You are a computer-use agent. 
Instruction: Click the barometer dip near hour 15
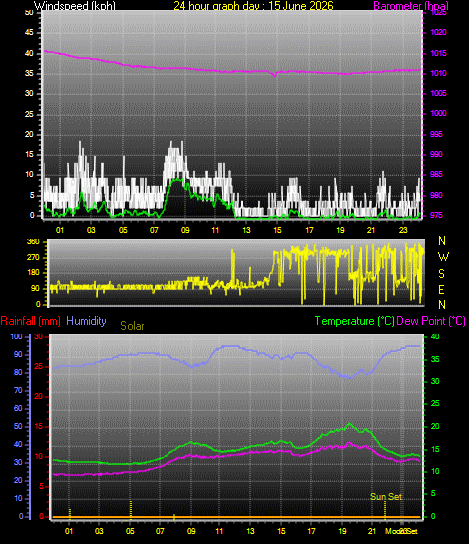pyautogui.click(x=275, y=75)
